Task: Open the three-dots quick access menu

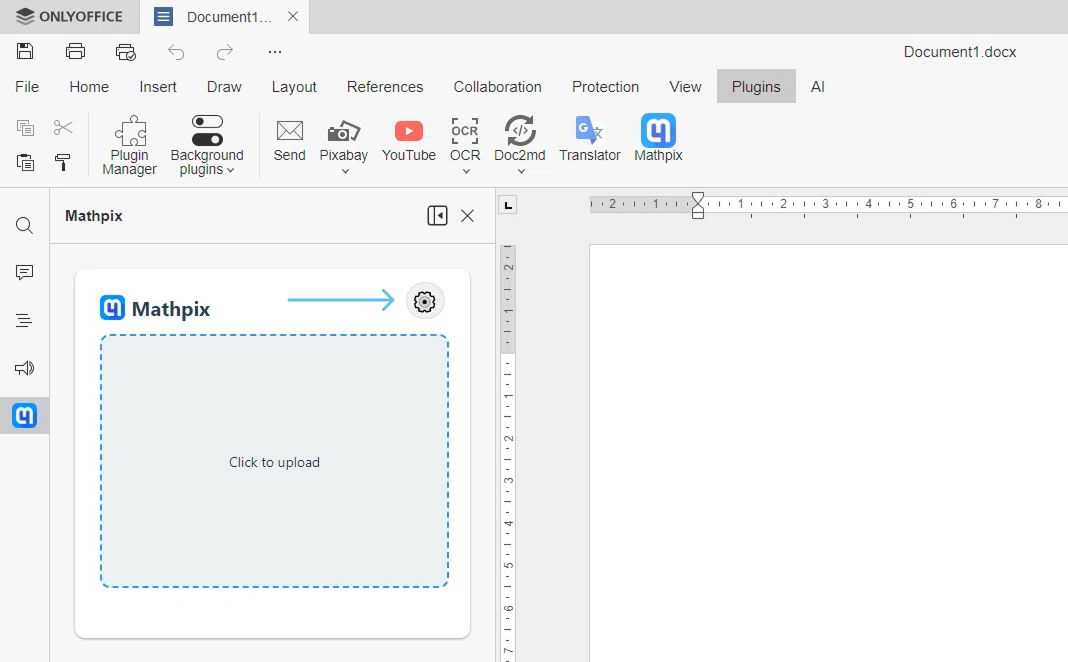Action: 274,52
